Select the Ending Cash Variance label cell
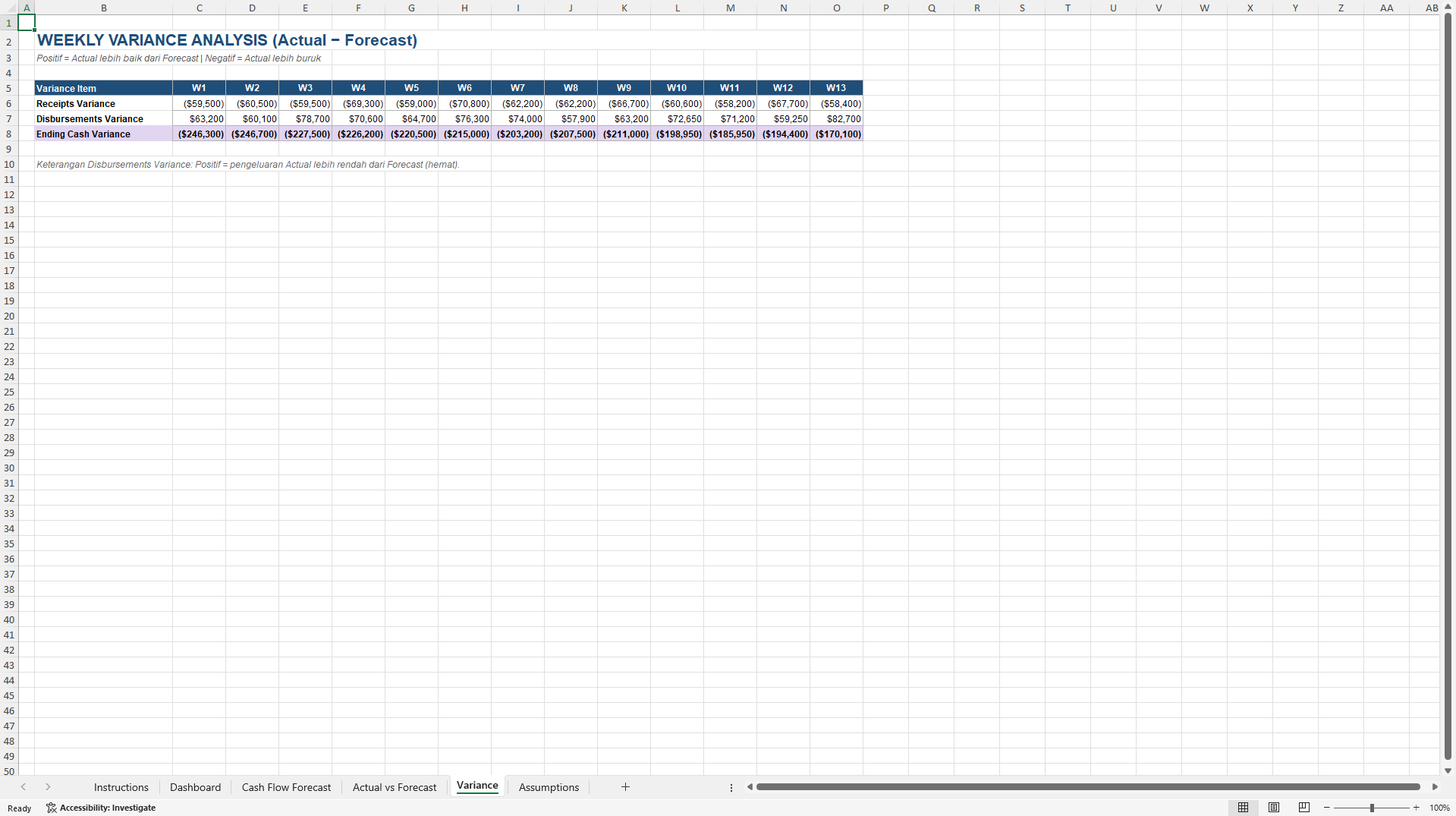The image size is (1456, 816). [x=103, y=134]
